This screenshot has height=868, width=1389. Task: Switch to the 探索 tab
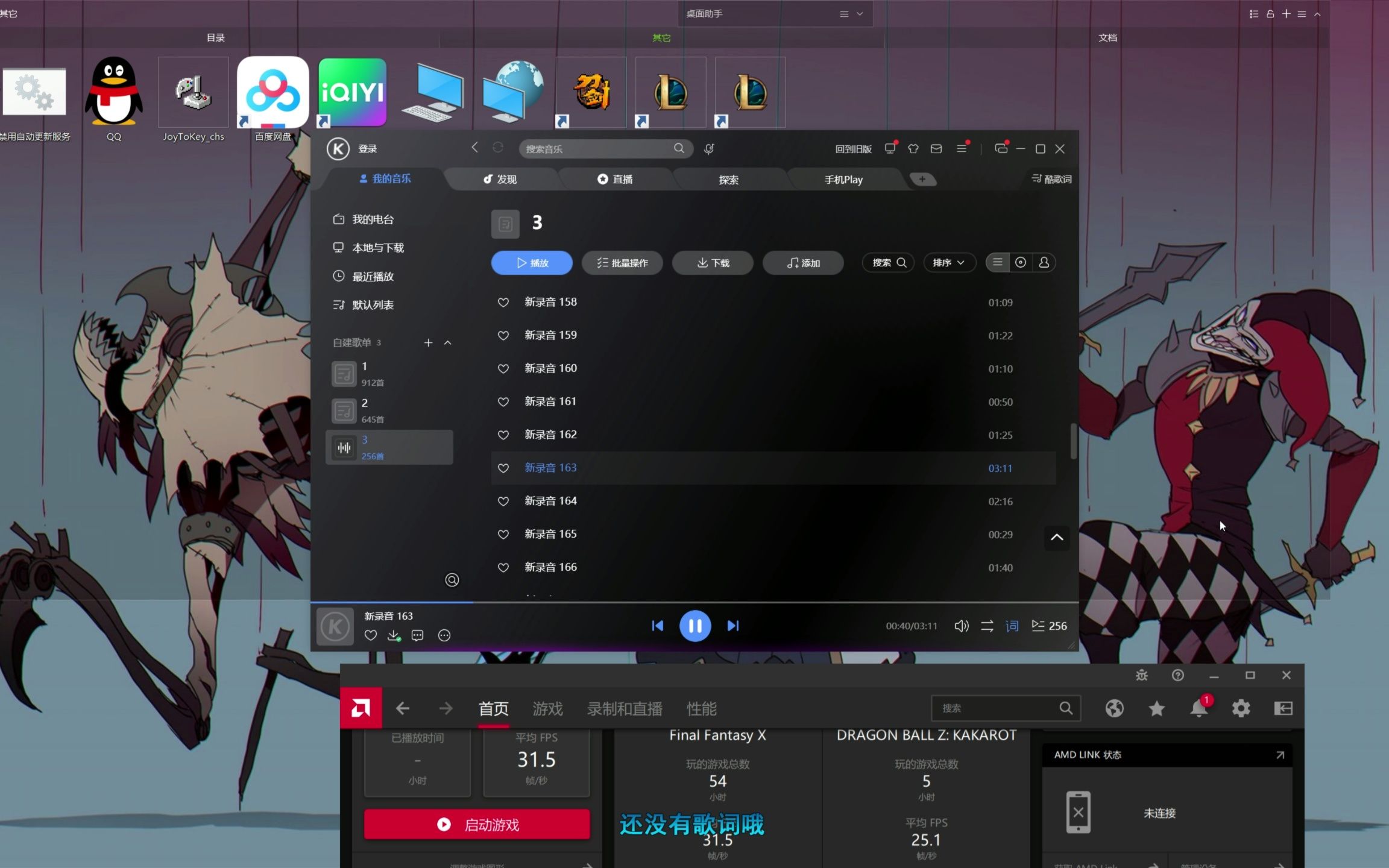pos(729,180)
